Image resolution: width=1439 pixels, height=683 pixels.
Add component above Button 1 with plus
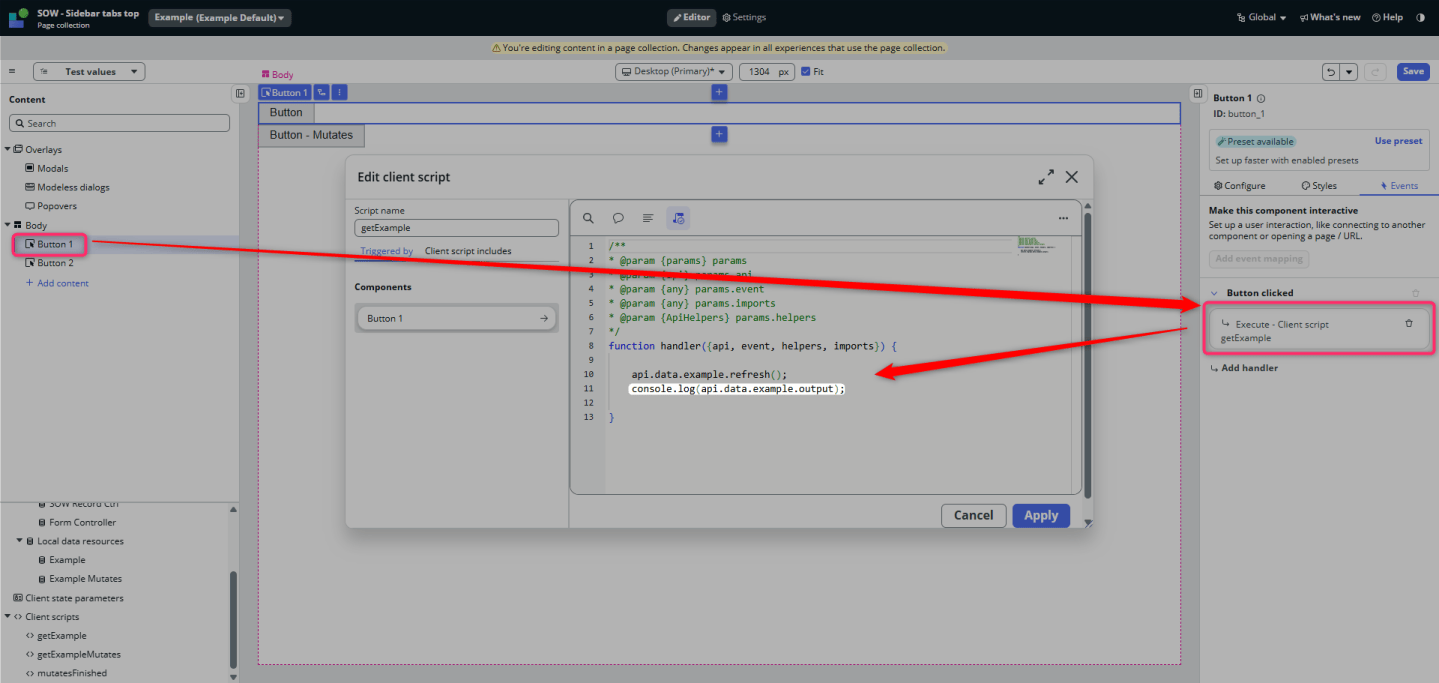(x=719, y=92)
